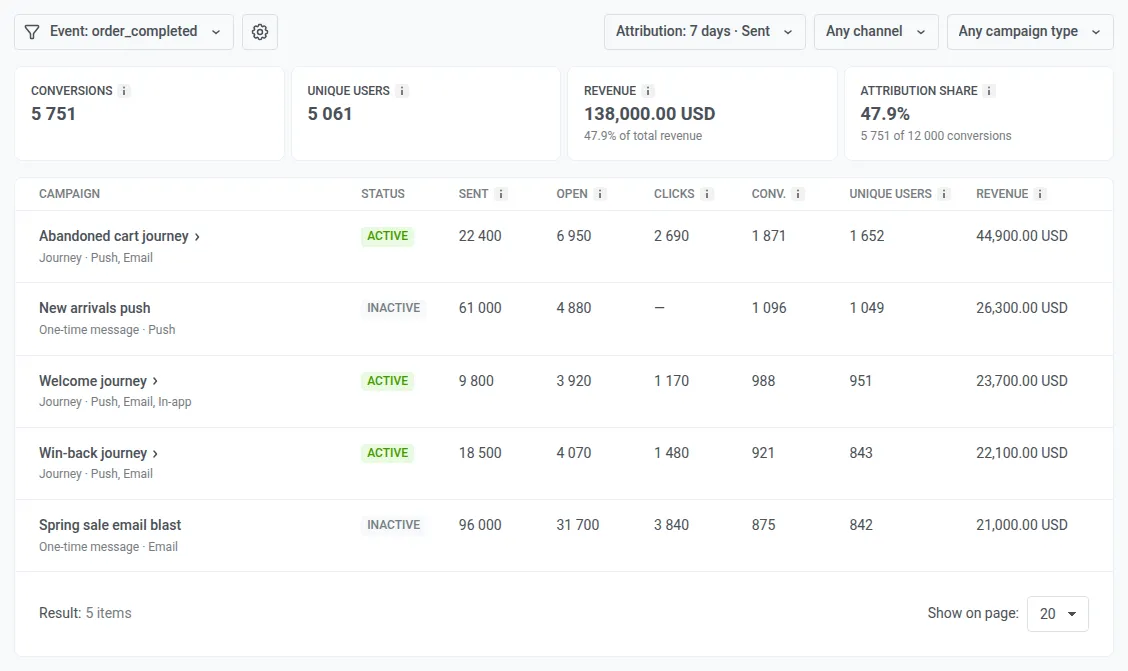Click the info icon beside Sent column

point(501,193)
